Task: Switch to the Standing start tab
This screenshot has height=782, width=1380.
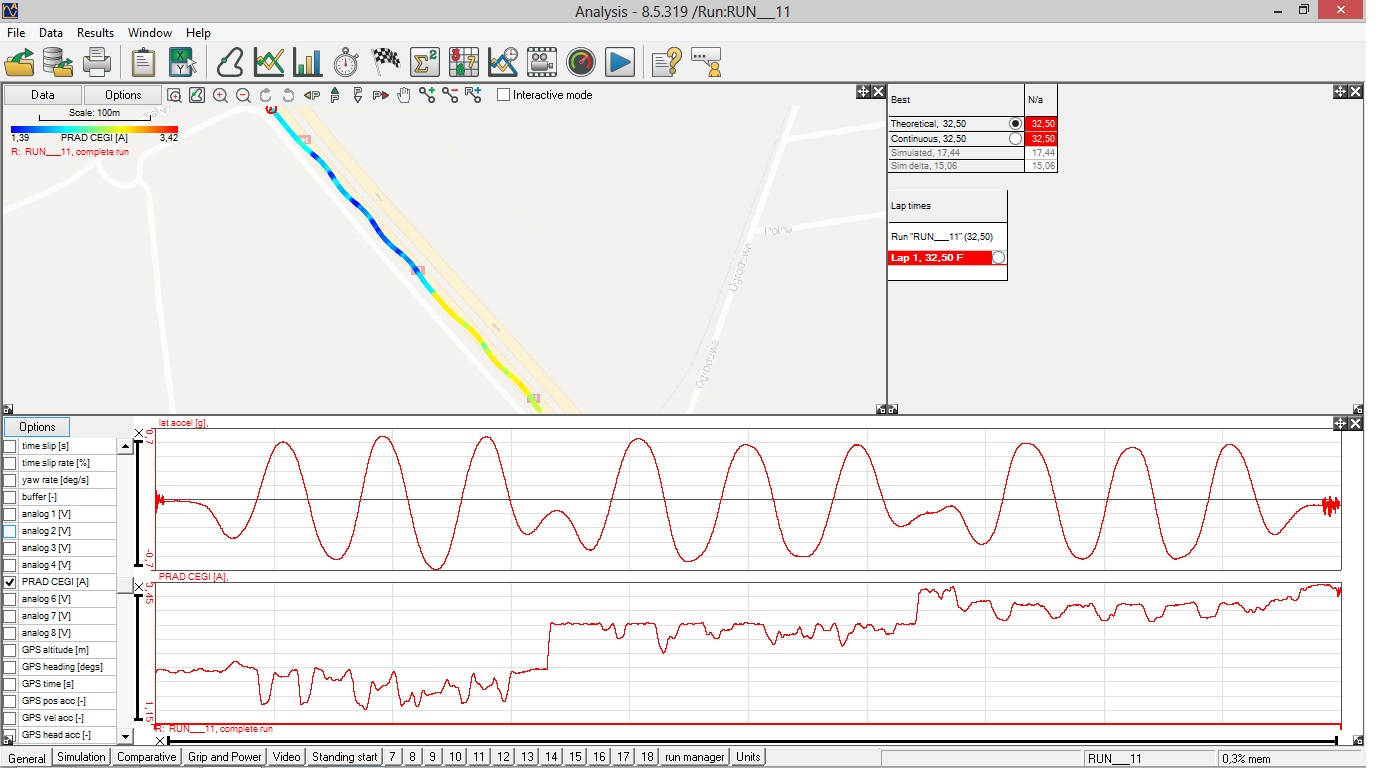Action: coord(345,757)
